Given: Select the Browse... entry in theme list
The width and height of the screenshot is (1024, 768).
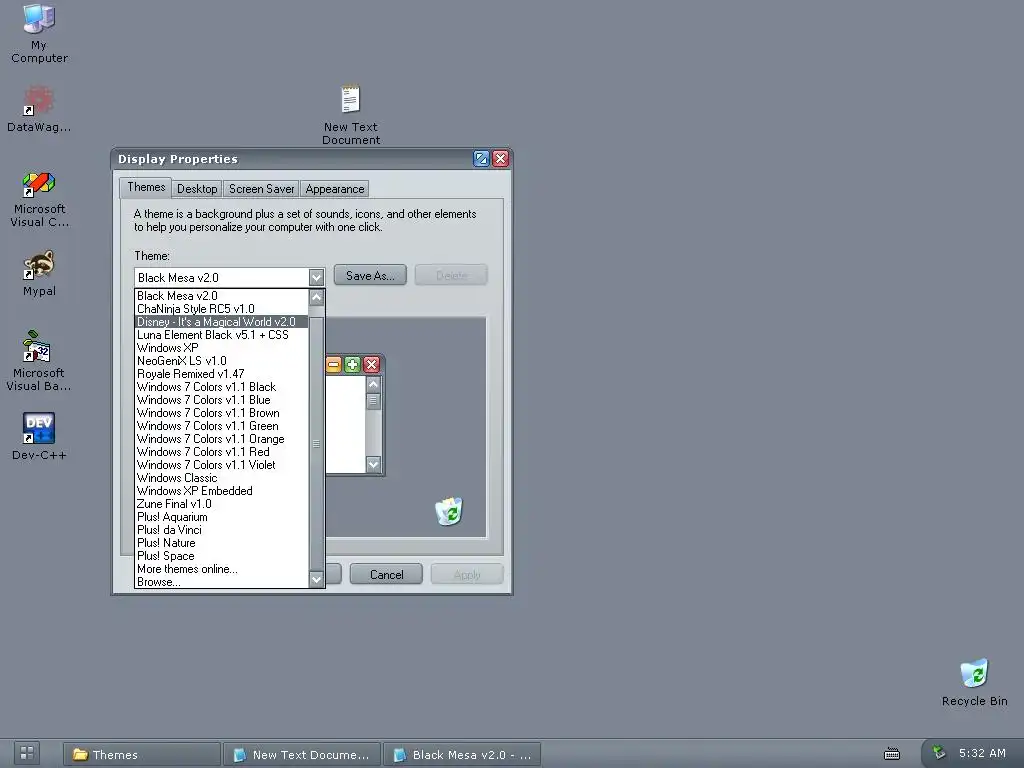Looking at the screenshot, I should [x=221, y=582].
